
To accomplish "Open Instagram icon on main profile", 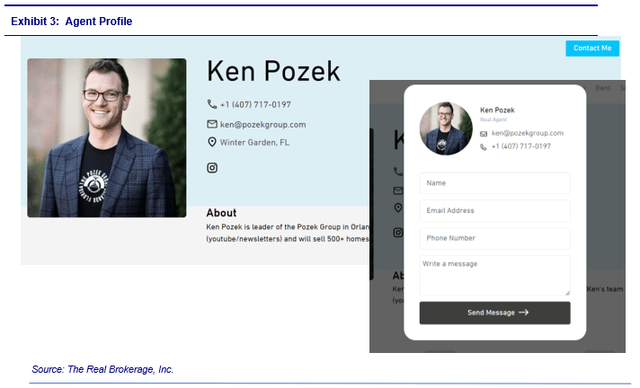I will [x=212, y=168].
